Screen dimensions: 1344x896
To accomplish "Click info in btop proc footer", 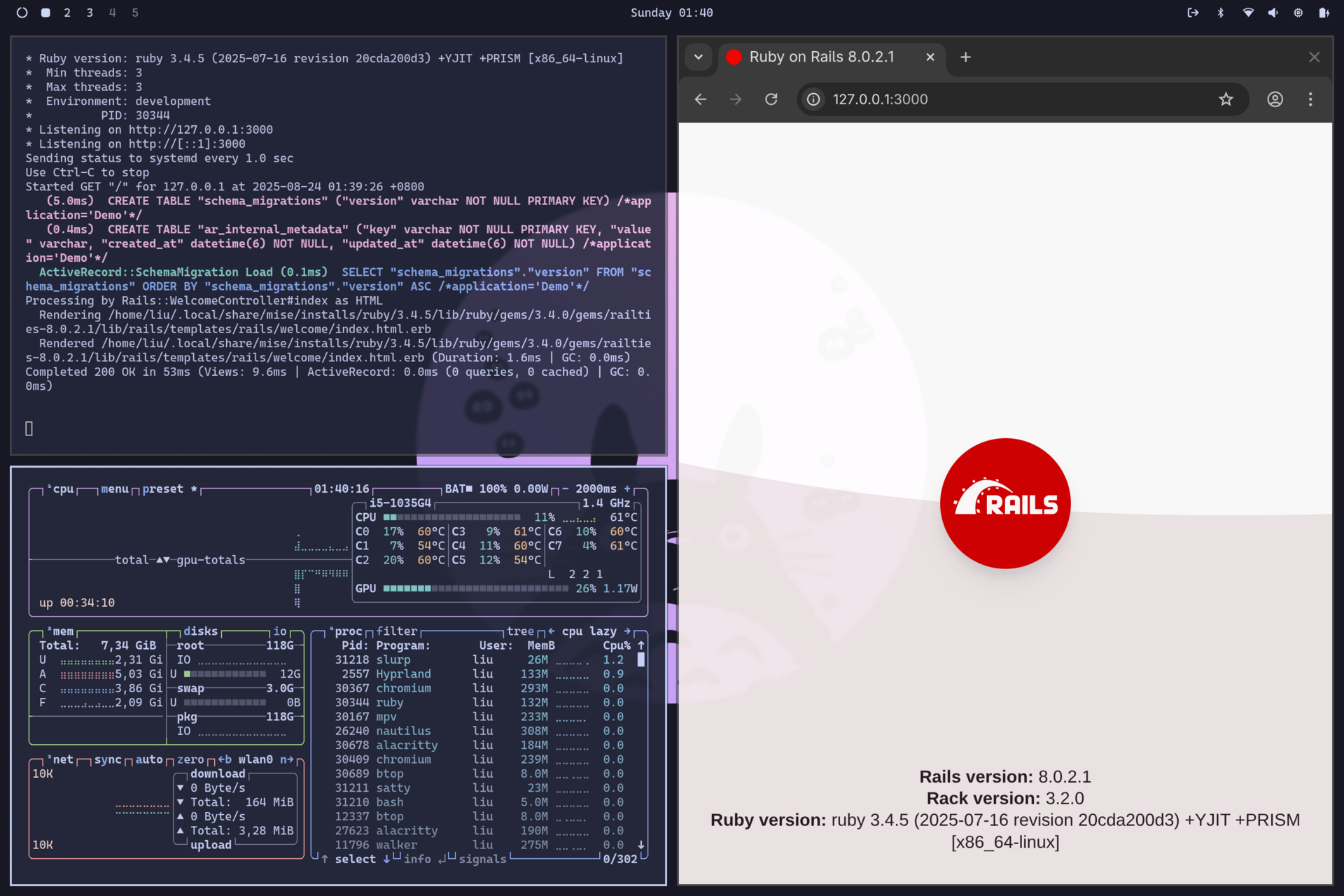I will [x=417, y=859].
